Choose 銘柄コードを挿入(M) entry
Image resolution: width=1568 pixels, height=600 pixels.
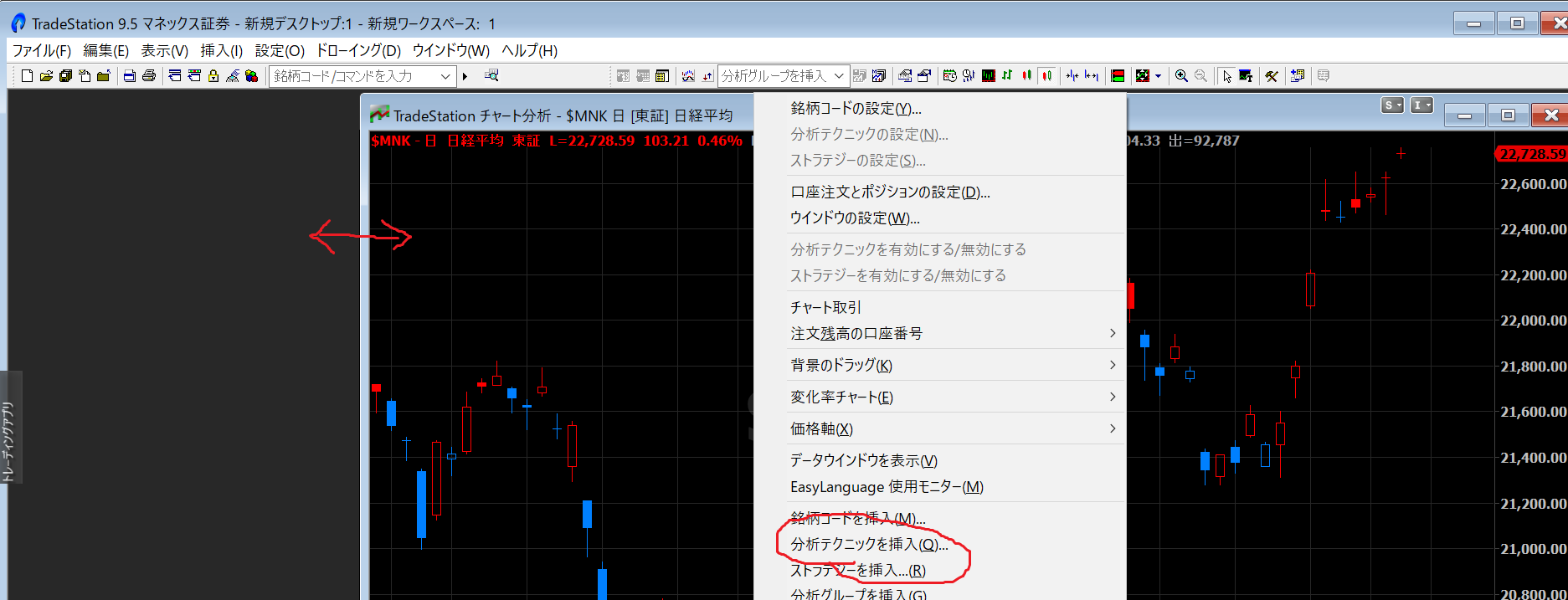click(858, 518)
